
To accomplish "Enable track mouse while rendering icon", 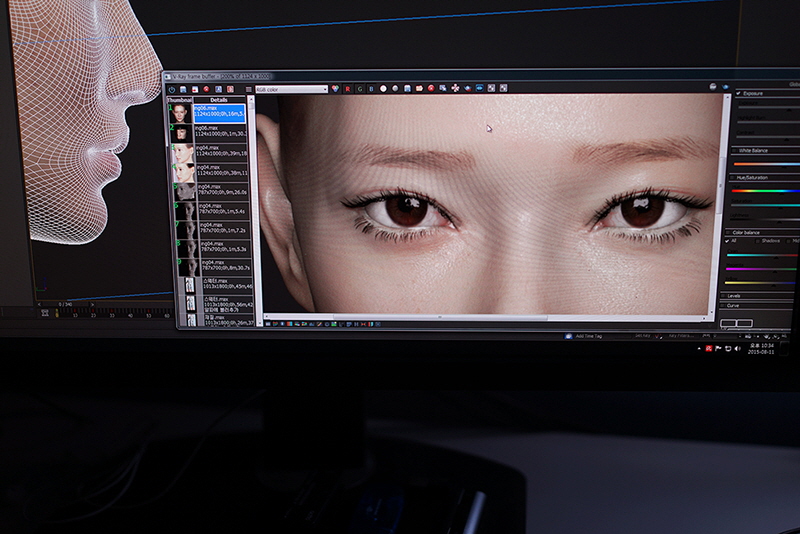I will [455, 88].
